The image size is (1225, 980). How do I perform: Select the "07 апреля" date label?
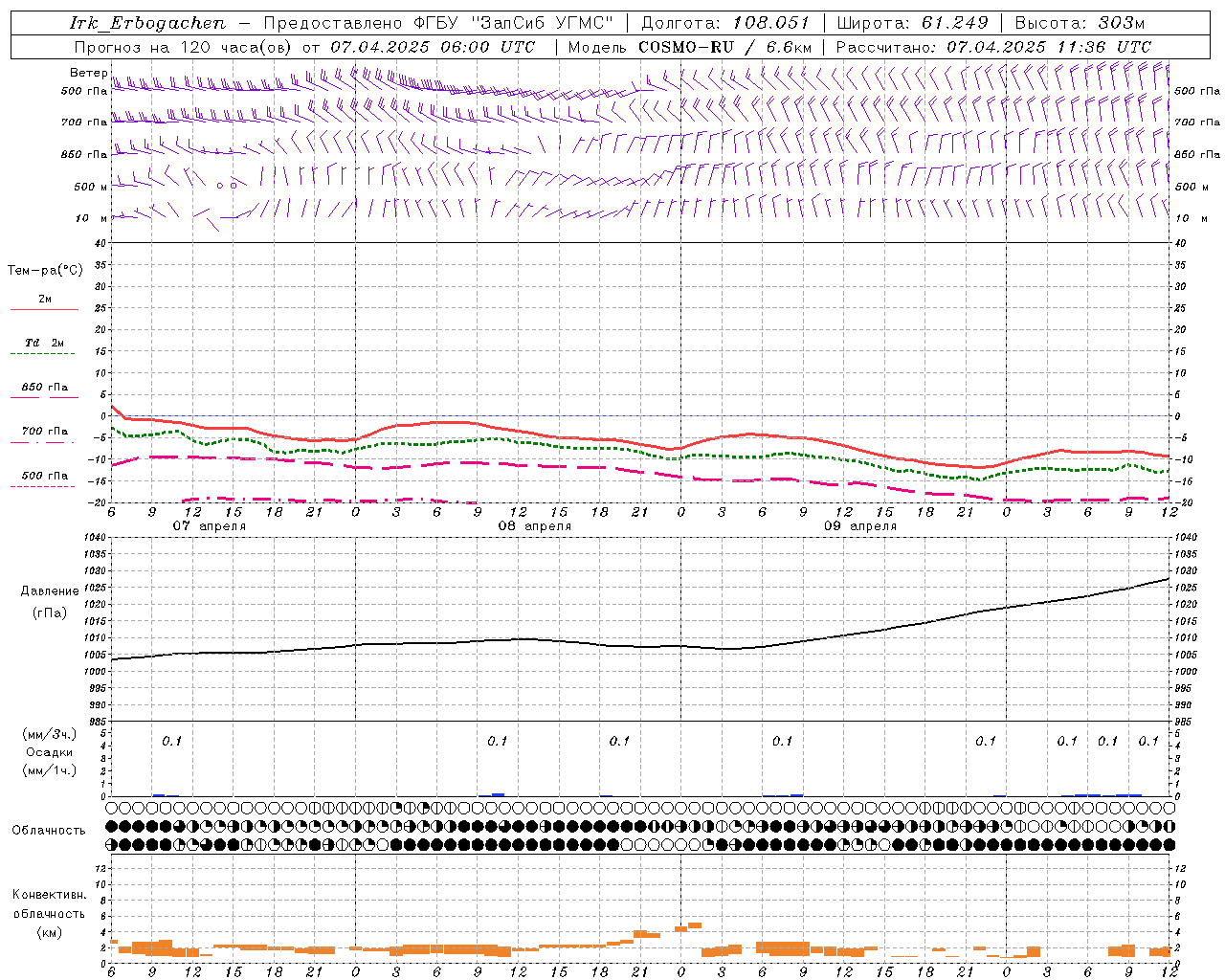209,526
